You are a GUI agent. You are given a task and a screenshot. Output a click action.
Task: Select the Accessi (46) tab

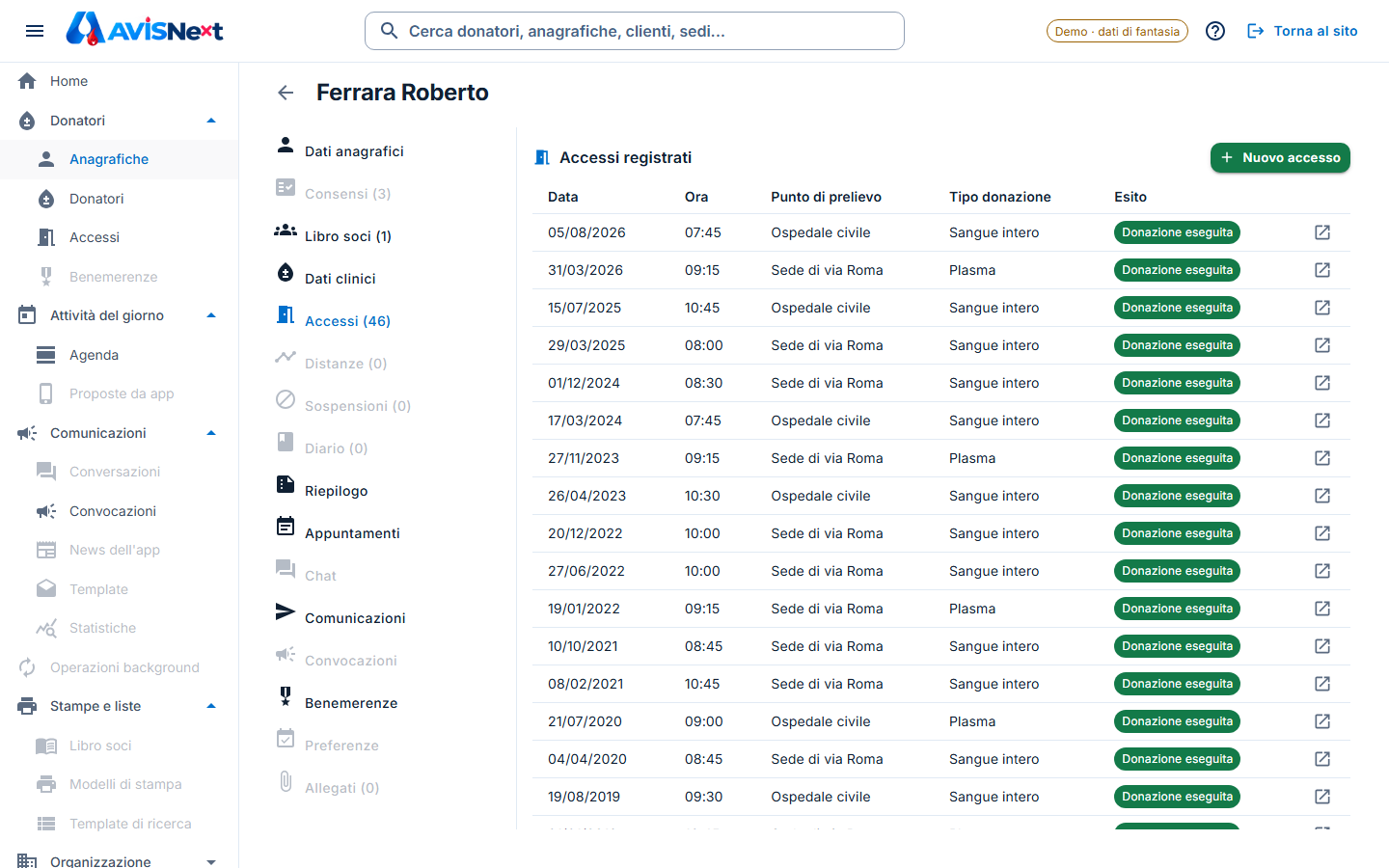point(333,320)
